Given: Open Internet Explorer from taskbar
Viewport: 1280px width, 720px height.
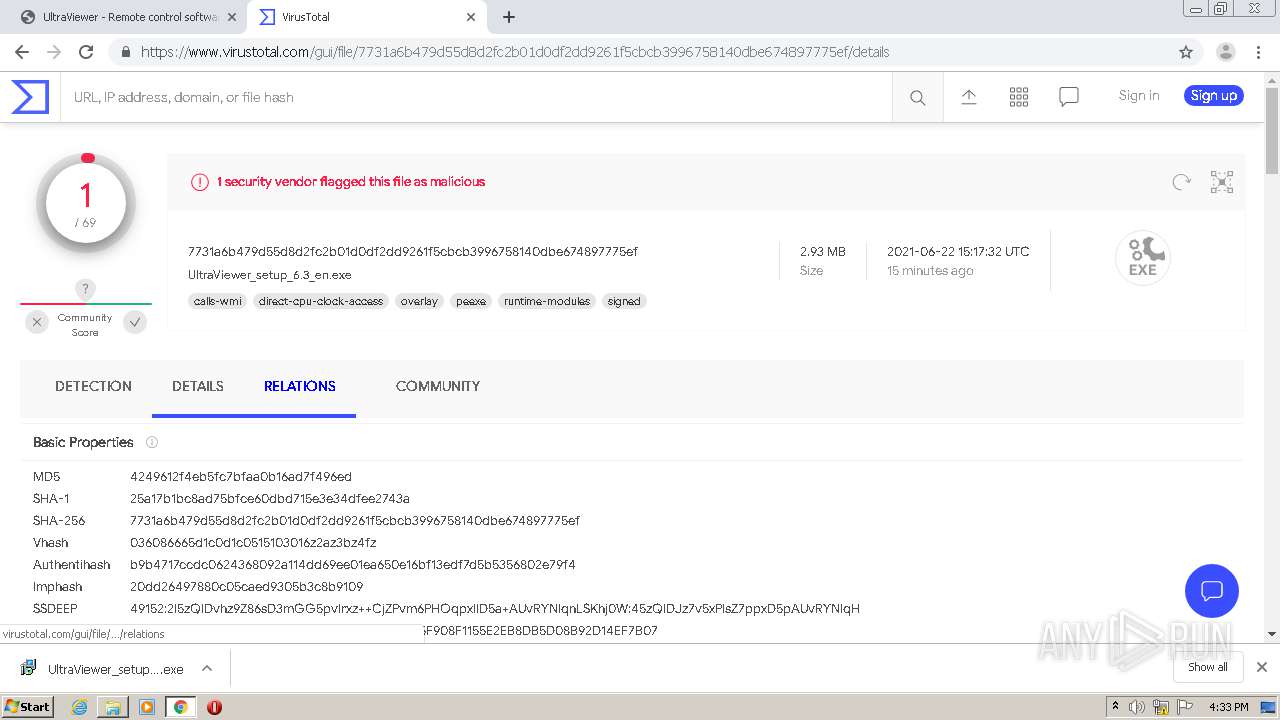Looking at the screenshot, I should pos(79,707).
